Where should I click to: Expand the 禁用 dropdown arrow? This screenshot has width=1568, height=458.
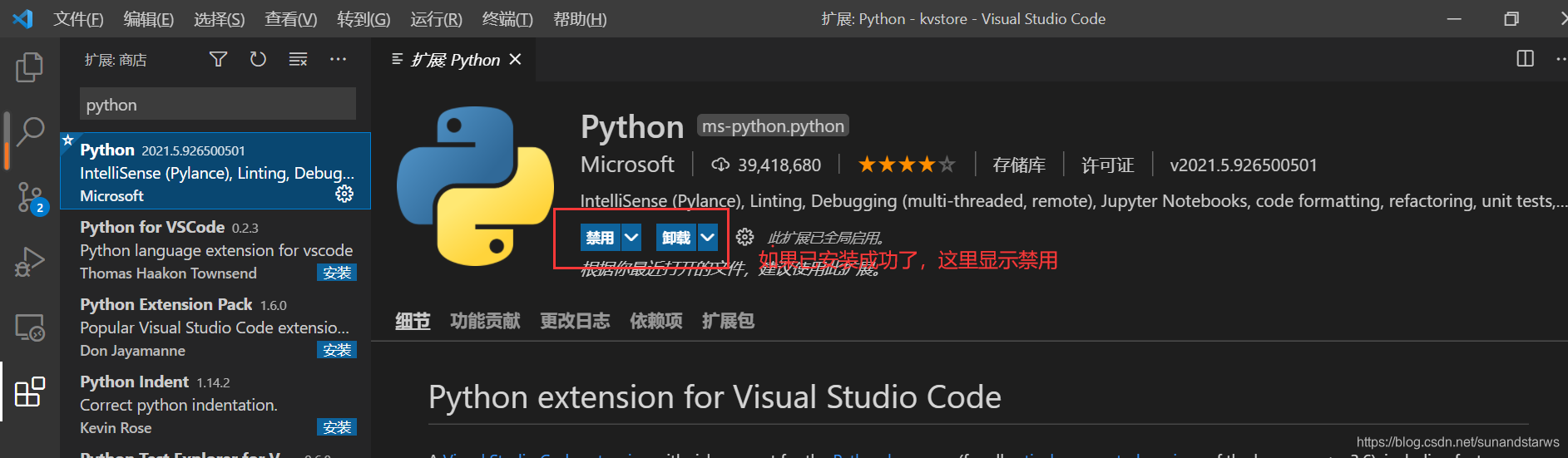(x=631, y=238)
